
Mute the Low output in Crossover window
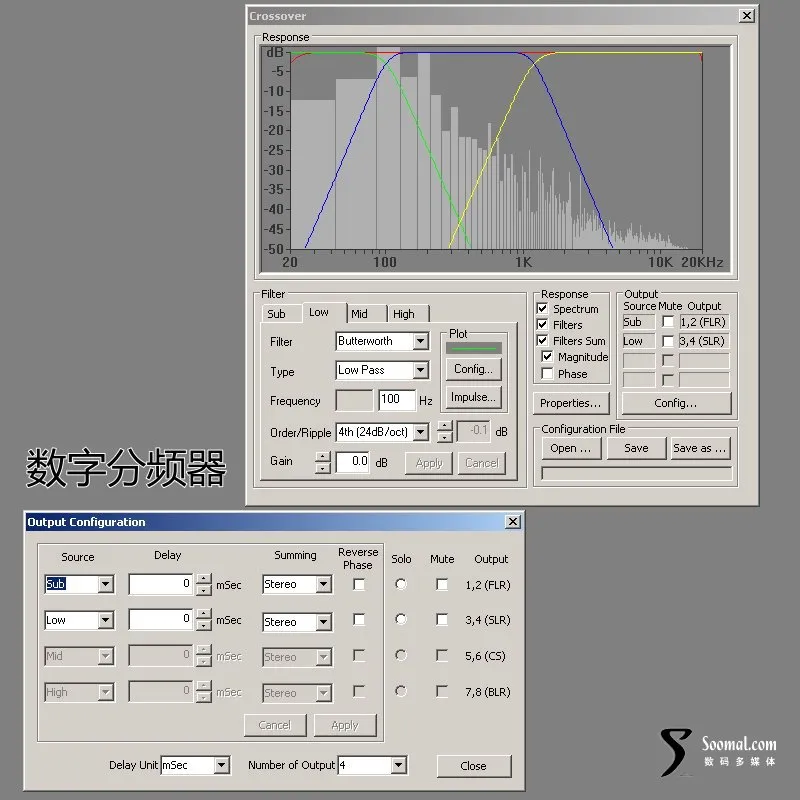tap(667, 341)
